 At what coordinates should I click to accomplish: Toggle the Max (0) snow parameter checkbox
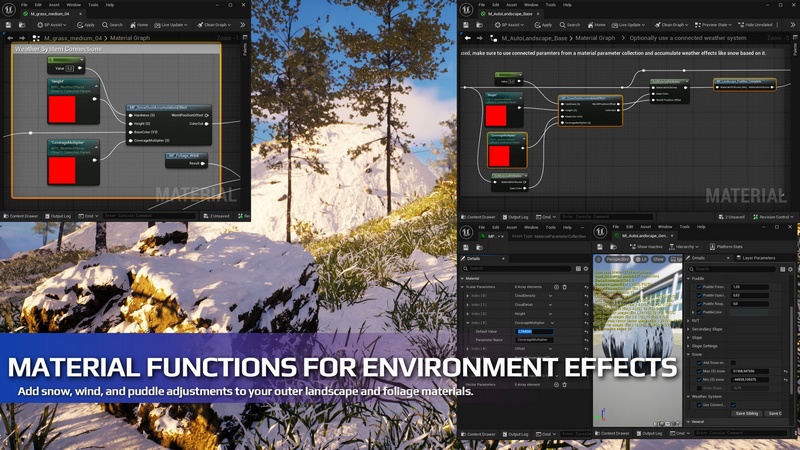point(699,371)
